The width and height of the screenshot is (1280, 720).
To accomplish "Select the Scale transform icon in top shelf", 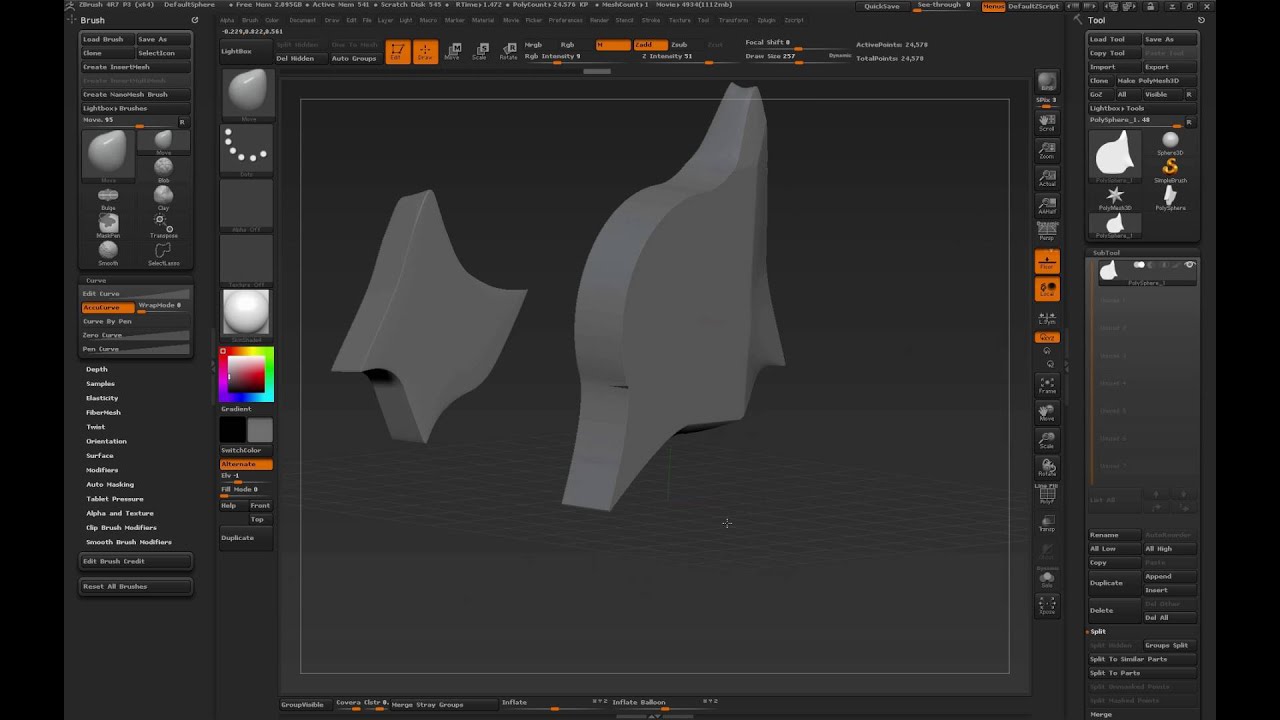I will point(480,52).
